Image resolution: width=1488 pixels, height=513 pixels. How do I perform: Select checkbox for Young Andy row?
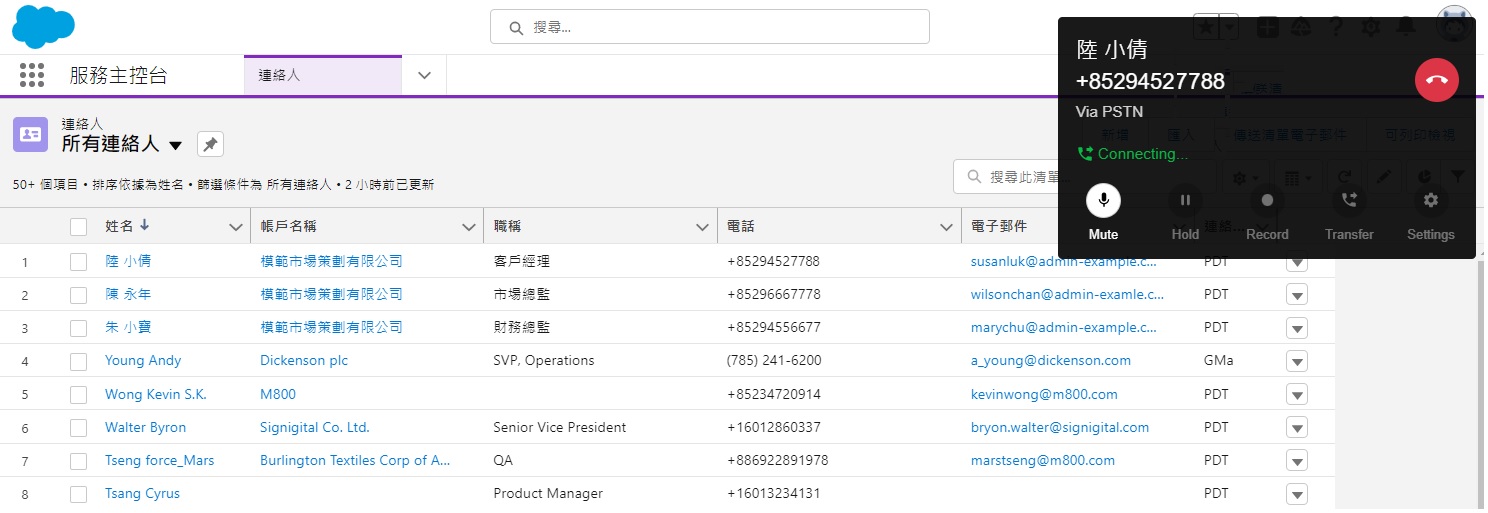click(78, 361)
